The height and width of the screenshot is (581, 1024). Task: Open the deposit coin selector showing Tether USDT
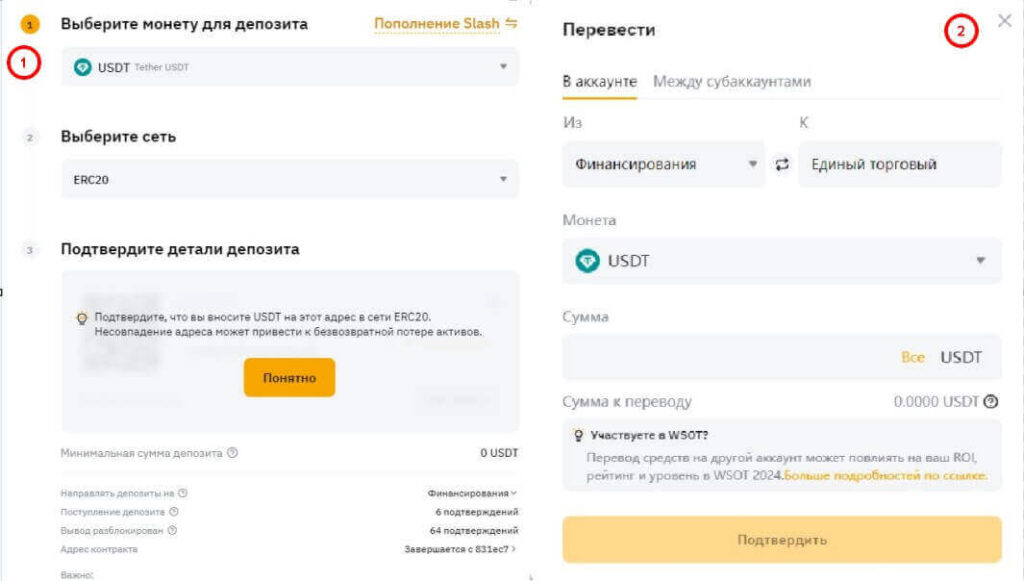[x=289, y=67]
